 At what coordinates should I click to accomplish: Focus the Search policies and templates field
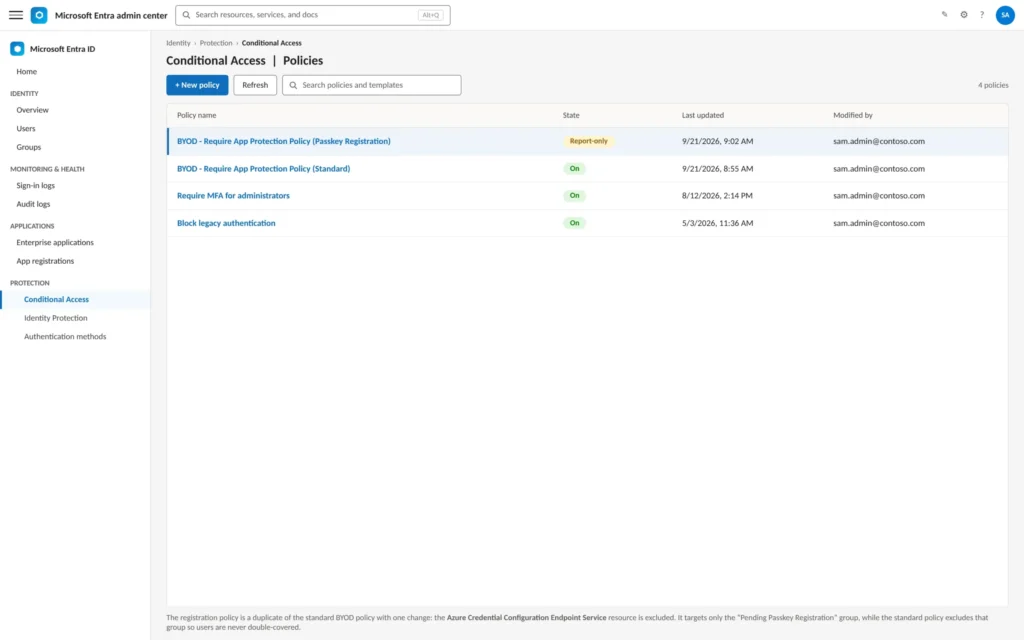pos(372,85)
